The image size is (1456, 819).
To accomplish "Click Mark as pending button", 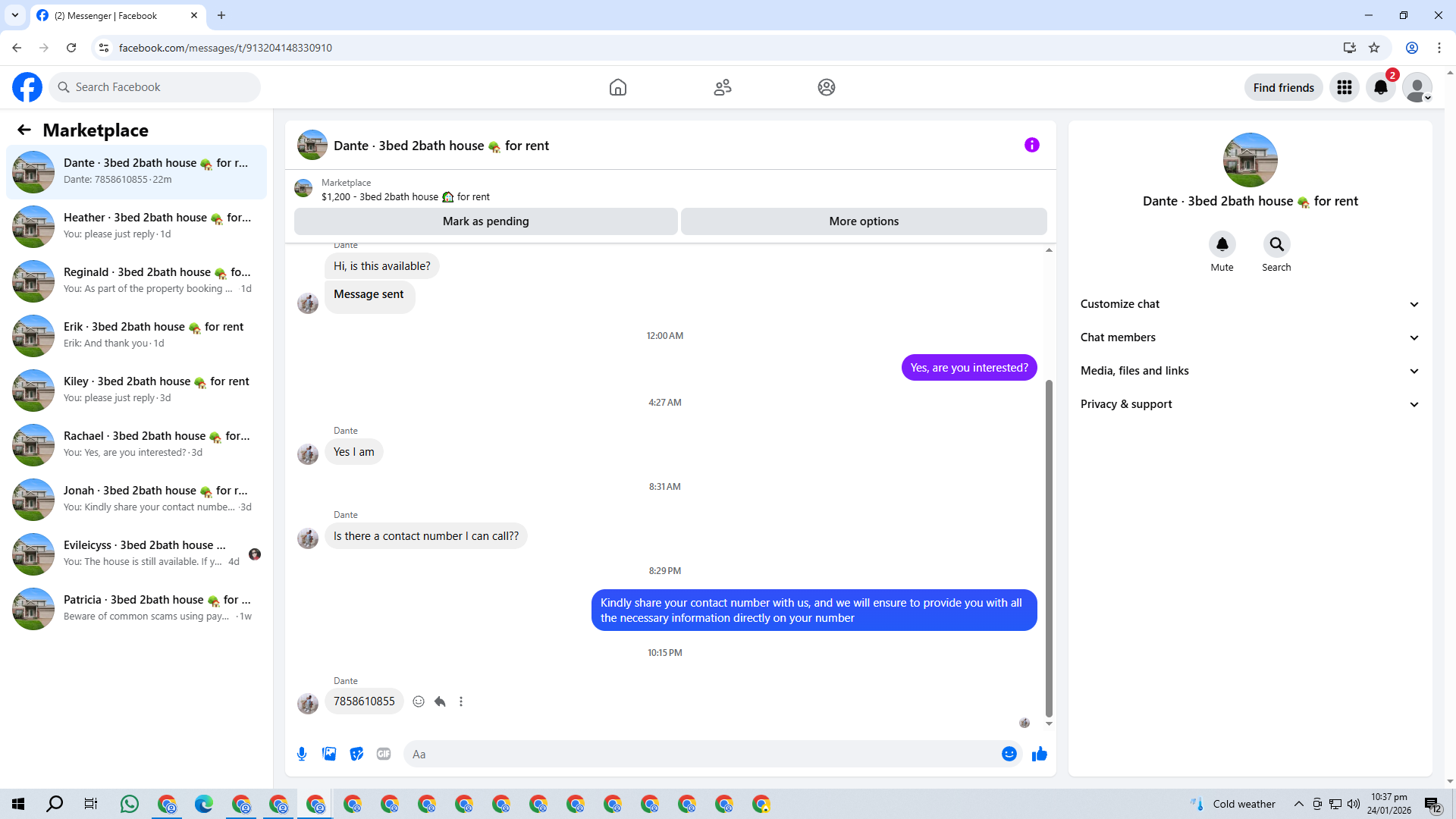I will [x=485, y=221].
